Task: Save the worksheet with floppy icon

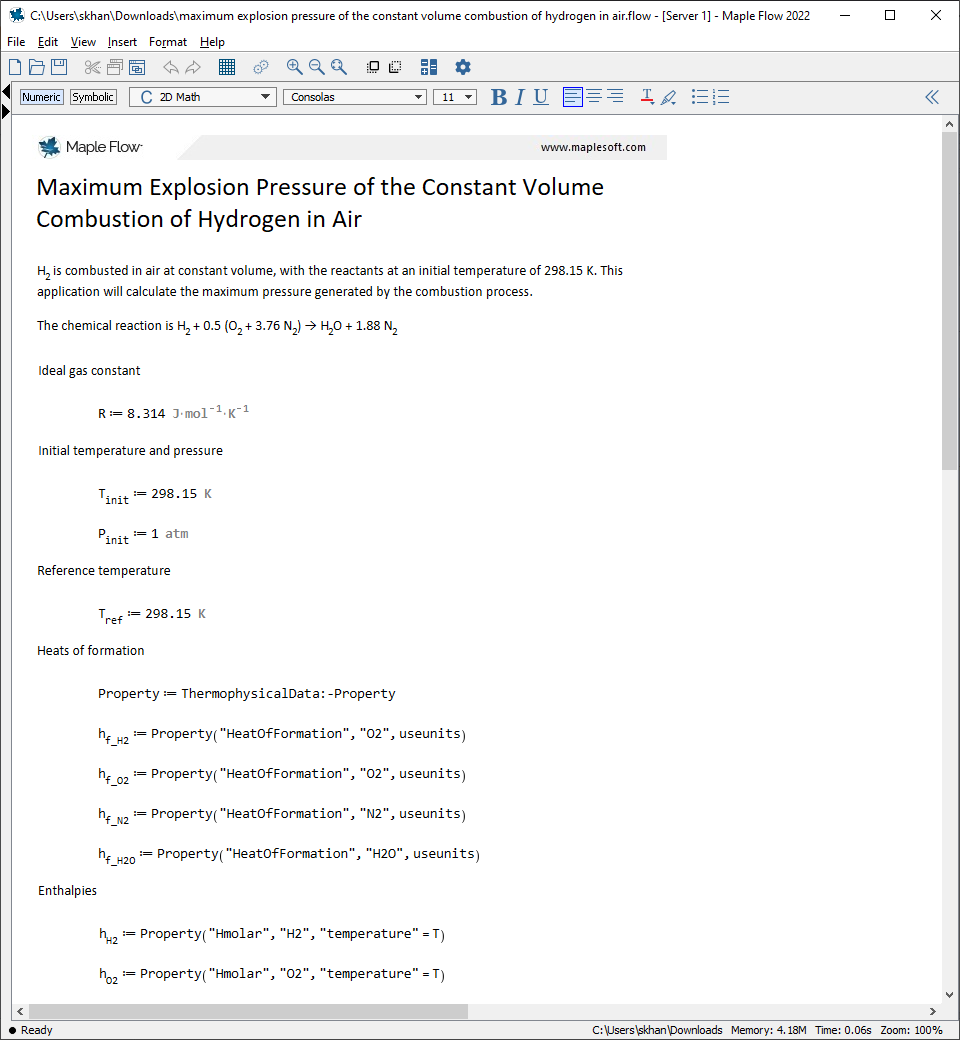Action: click(x=59, y=67)
